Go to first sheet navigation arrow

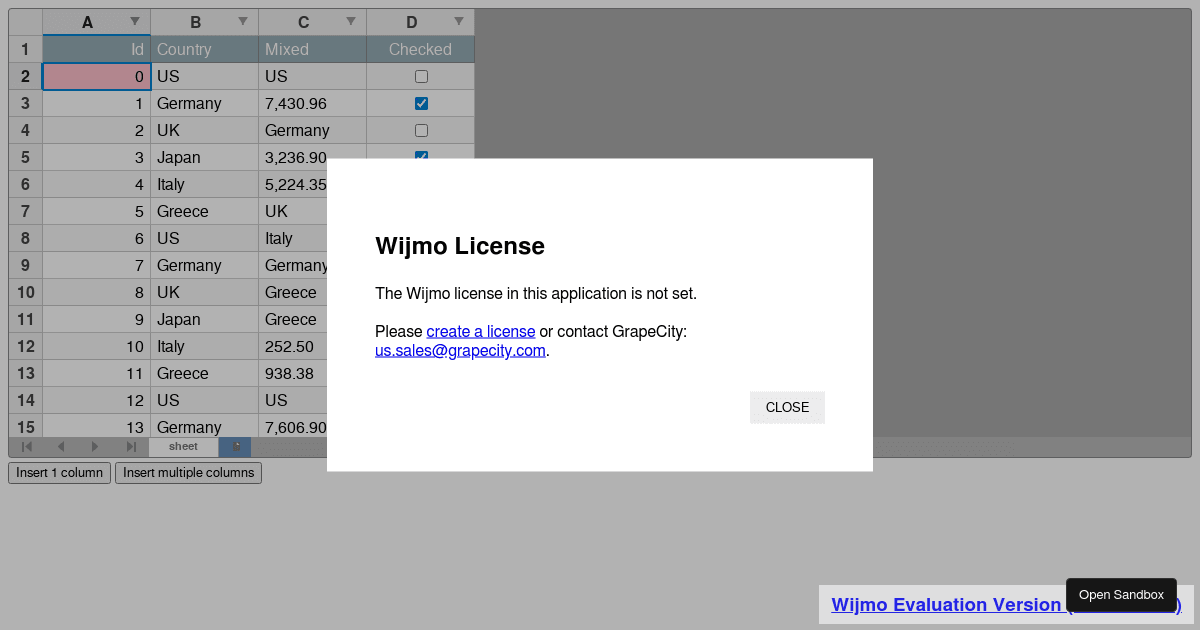(26, 447)
